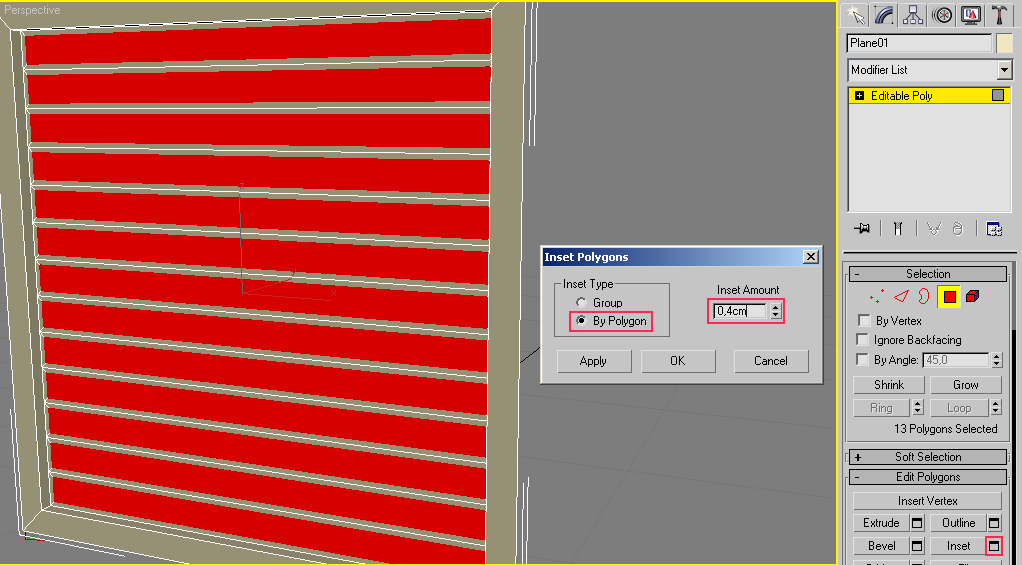This screenshot has height=565, width=1022.
Task: Click the Extrude button
Action: coord(881,523)
